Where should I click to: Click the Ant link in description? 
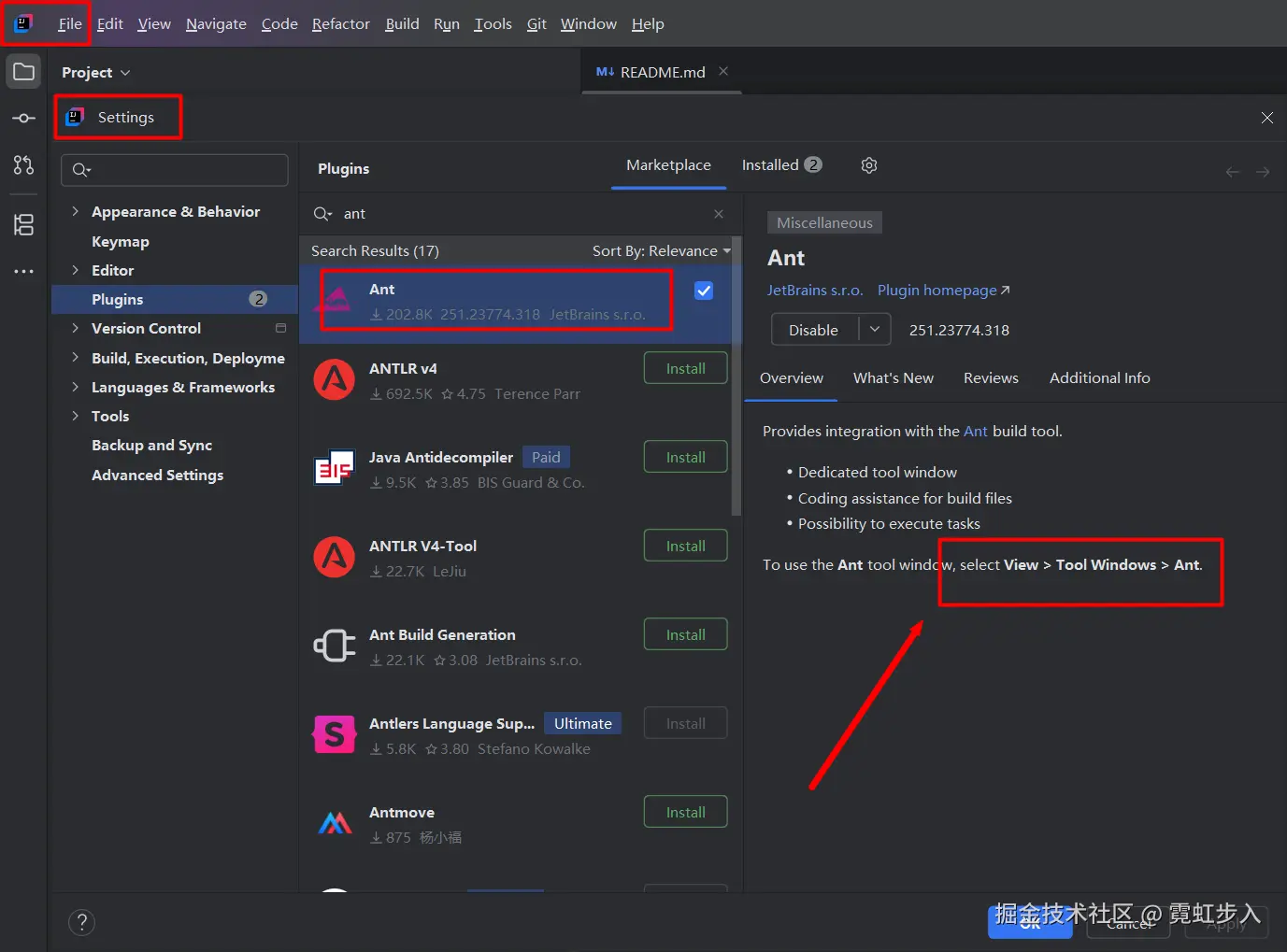click(975, 432)
